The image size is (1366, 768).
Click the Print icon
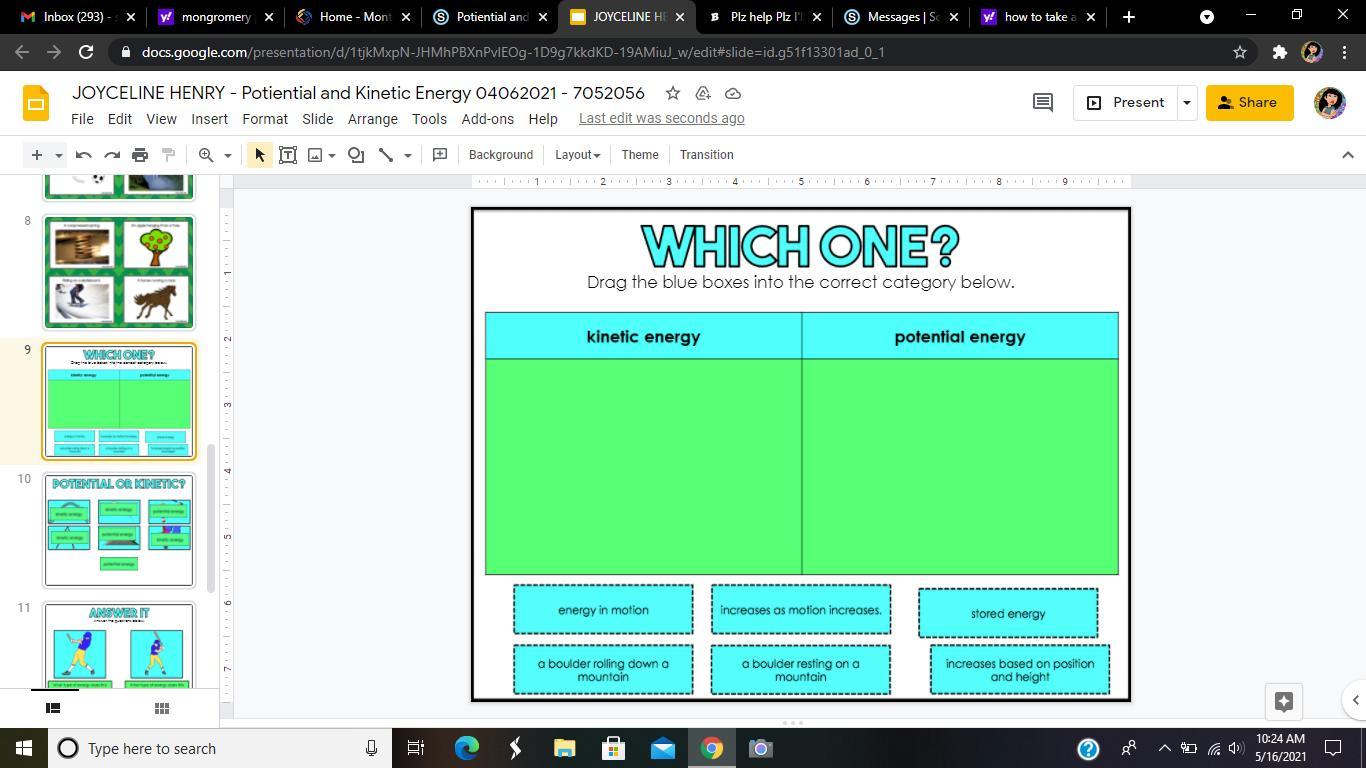click(140, 155)
